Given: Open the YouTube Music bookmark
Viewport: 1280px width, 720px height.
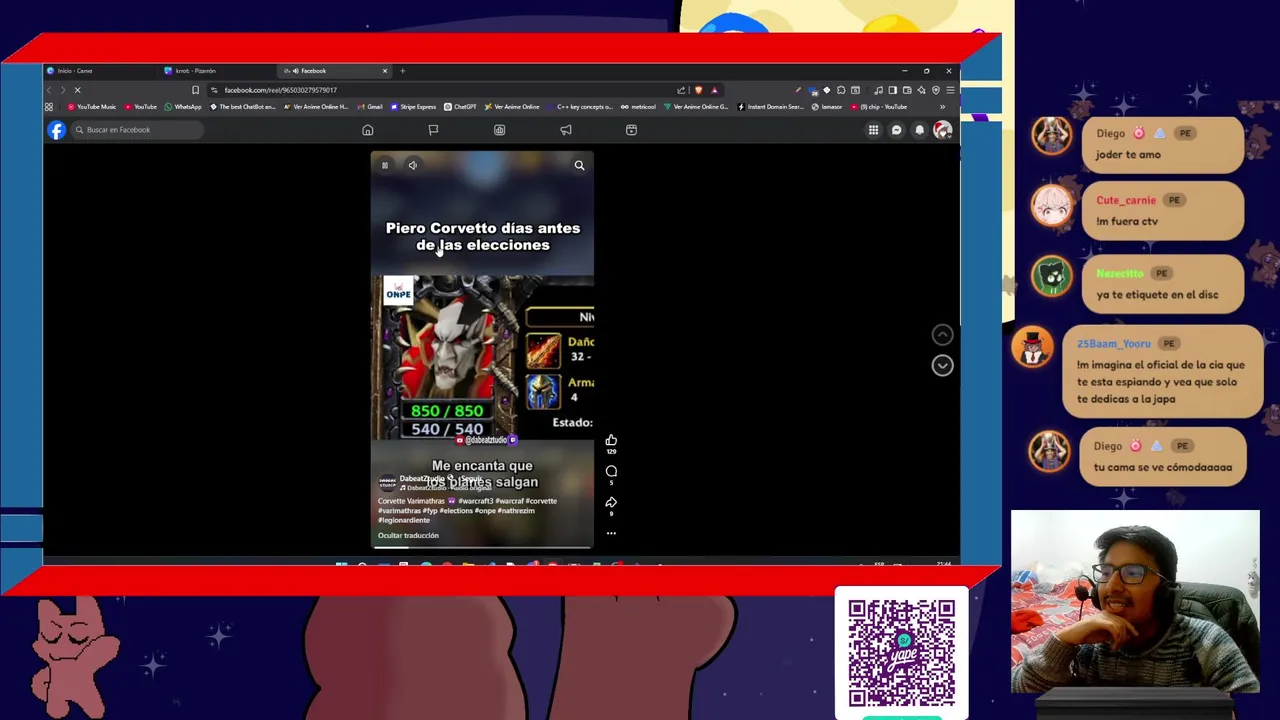Looking at the screenshot, I should pyautogui.click(x=92, y=107).
